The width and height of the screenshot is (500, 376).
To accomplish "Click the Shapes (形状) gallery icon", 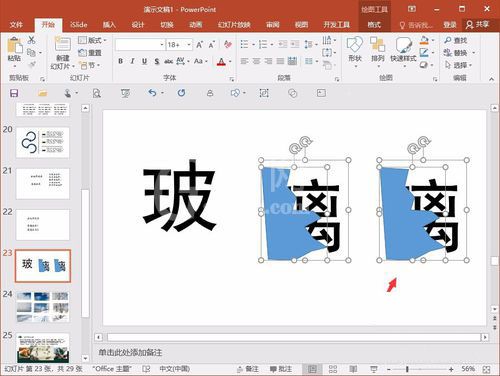I will [355, 45].
